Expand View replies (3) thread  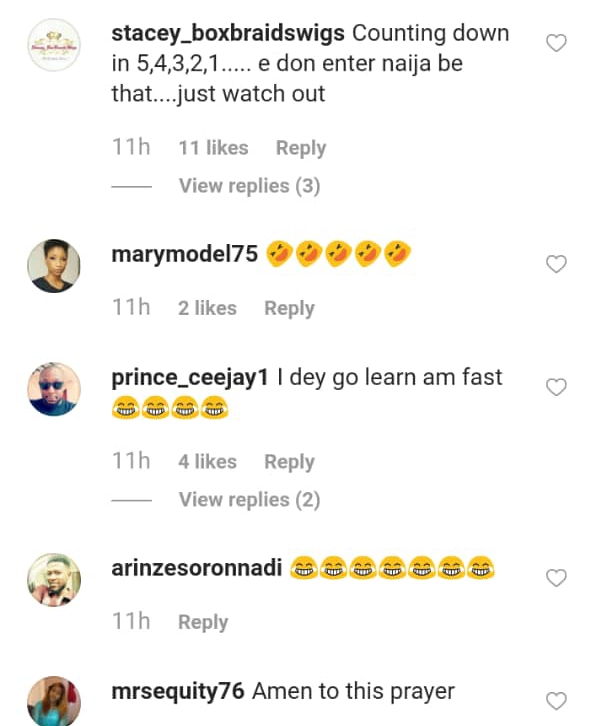(x=249, y=186)
